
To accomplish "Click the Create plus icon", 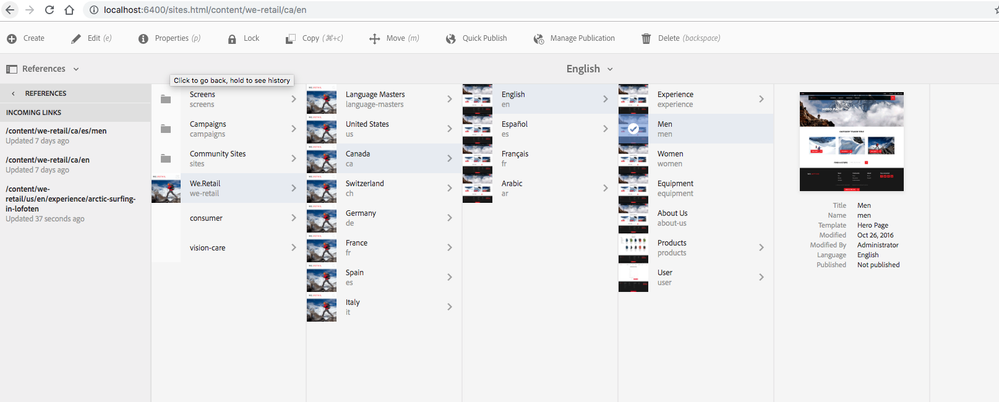I will pos(12,39).
